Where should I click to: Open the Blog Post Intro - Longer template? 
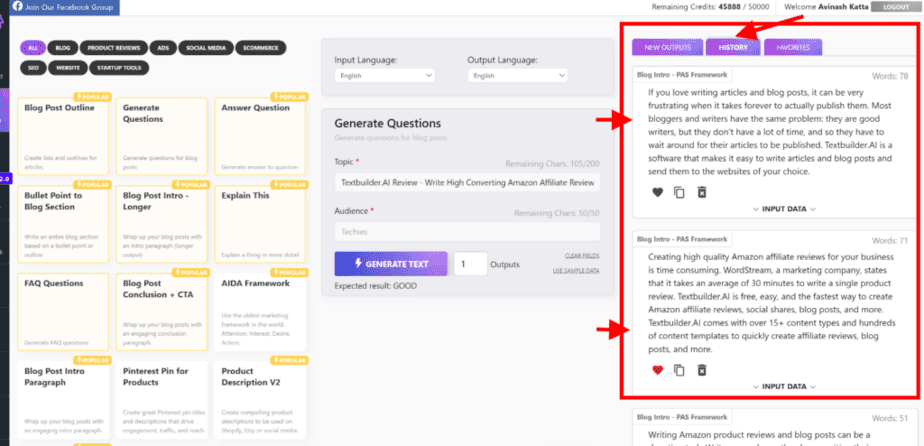161,224
